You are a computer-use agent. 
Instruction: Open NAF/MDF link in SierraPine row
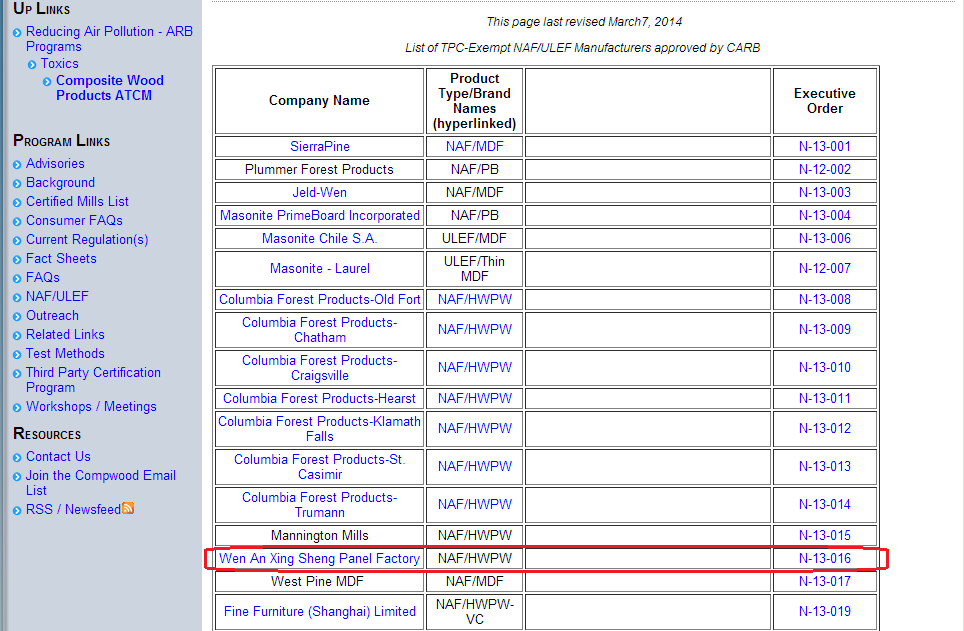(475, 146)
